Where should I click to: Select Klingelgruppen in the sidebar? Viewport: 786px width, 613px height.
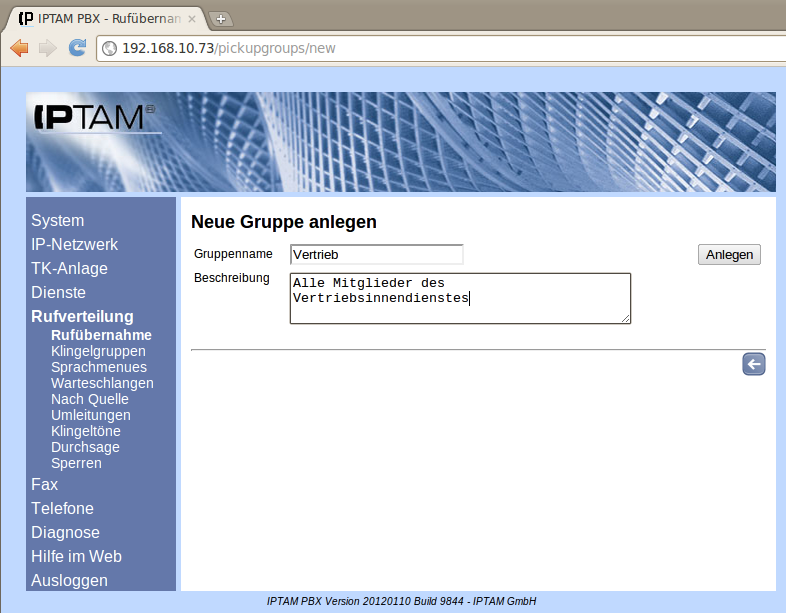tap(98, 351)
